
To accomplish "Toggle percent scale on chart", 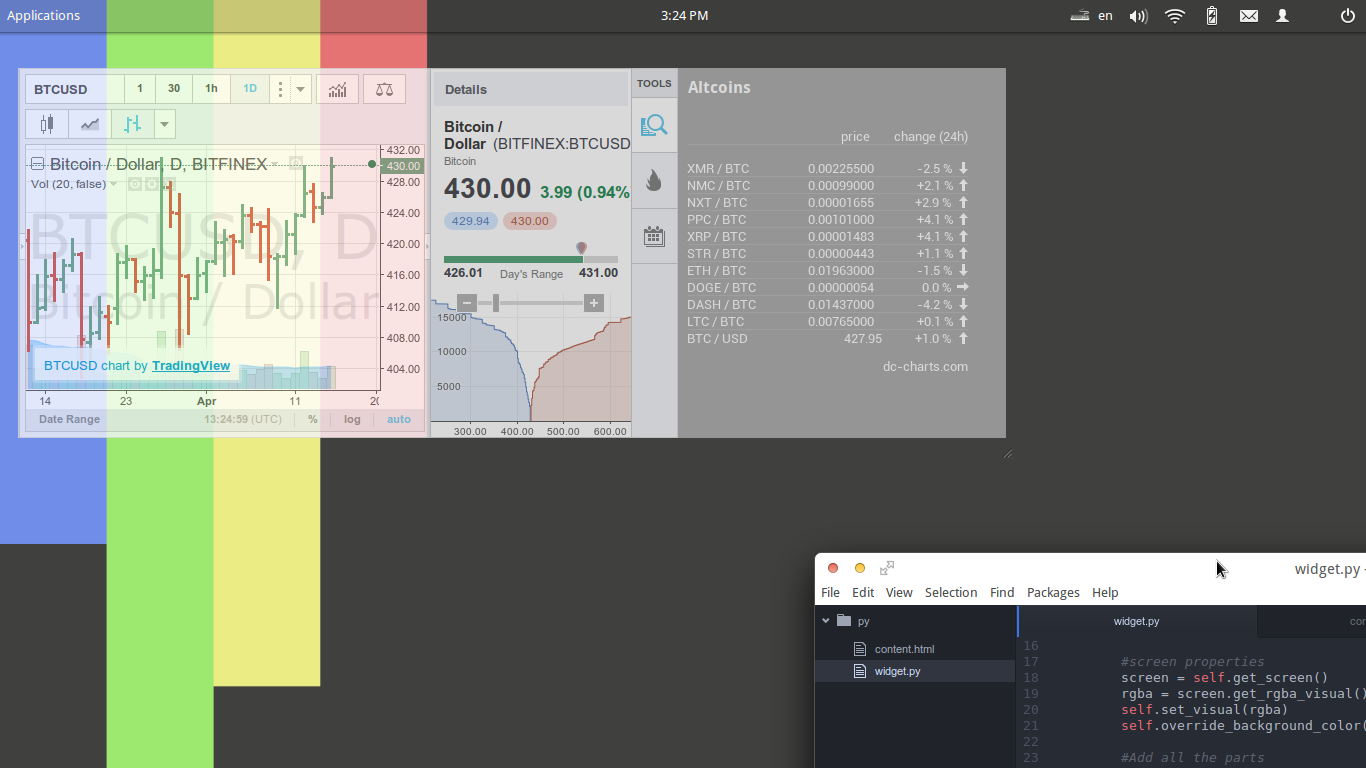I will coord(313,419).
